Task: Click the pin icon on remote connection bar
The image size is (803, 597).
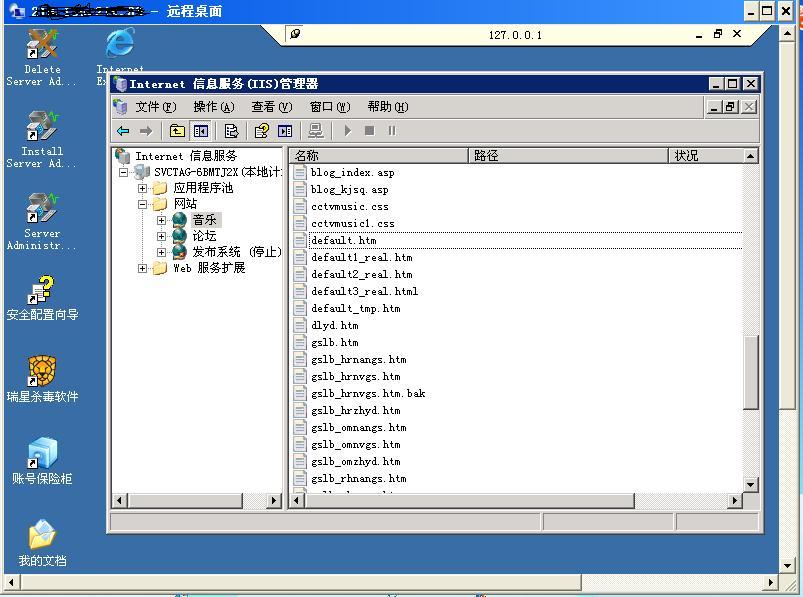Action: 295,34
